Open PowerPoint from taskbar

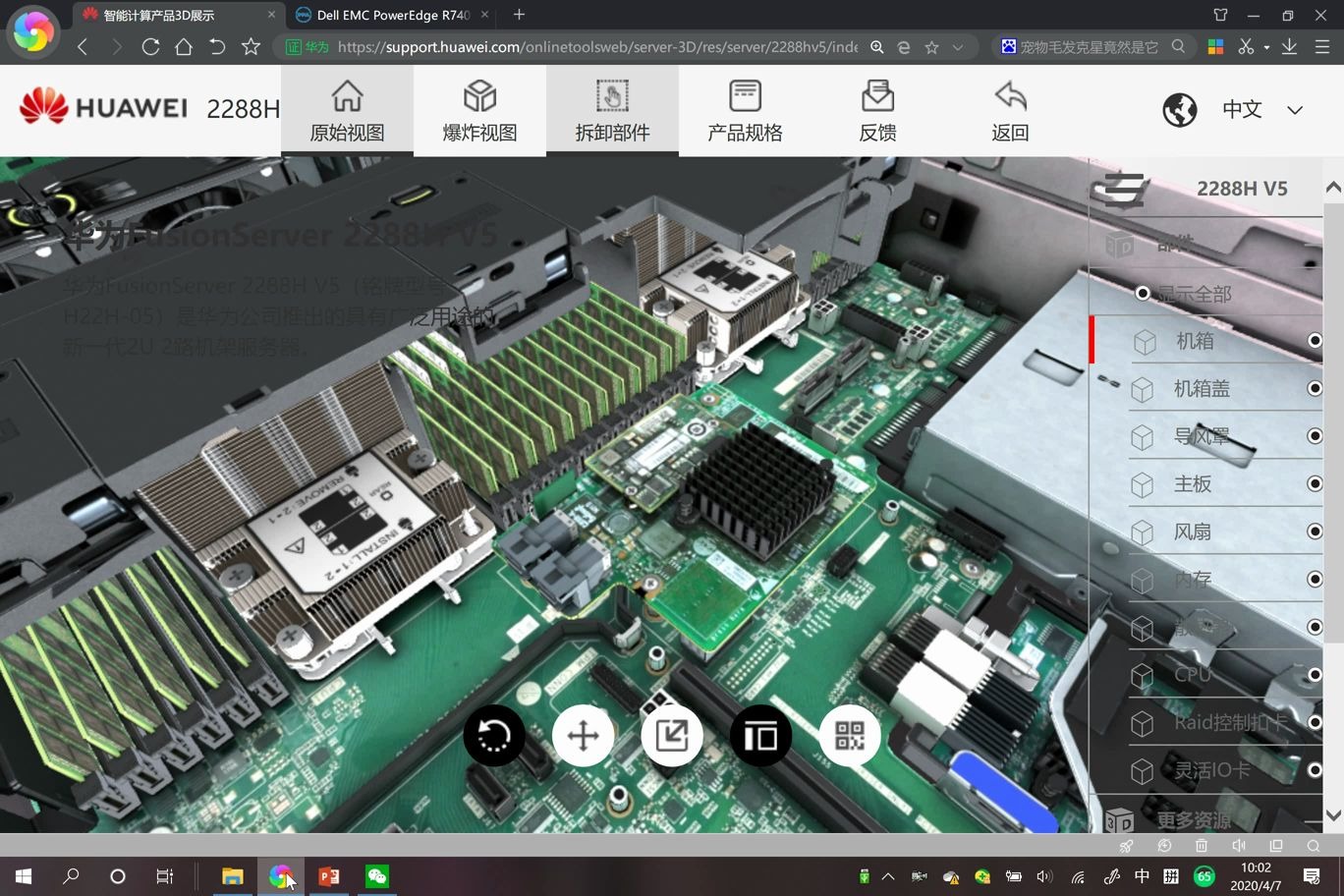[x=329, y=875]
